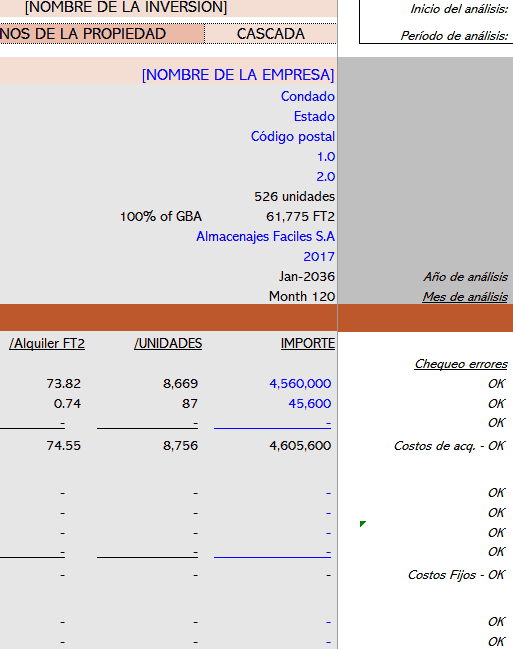
Task: Select the 4,605,600 total amount cell
Action: click(300, 446)
